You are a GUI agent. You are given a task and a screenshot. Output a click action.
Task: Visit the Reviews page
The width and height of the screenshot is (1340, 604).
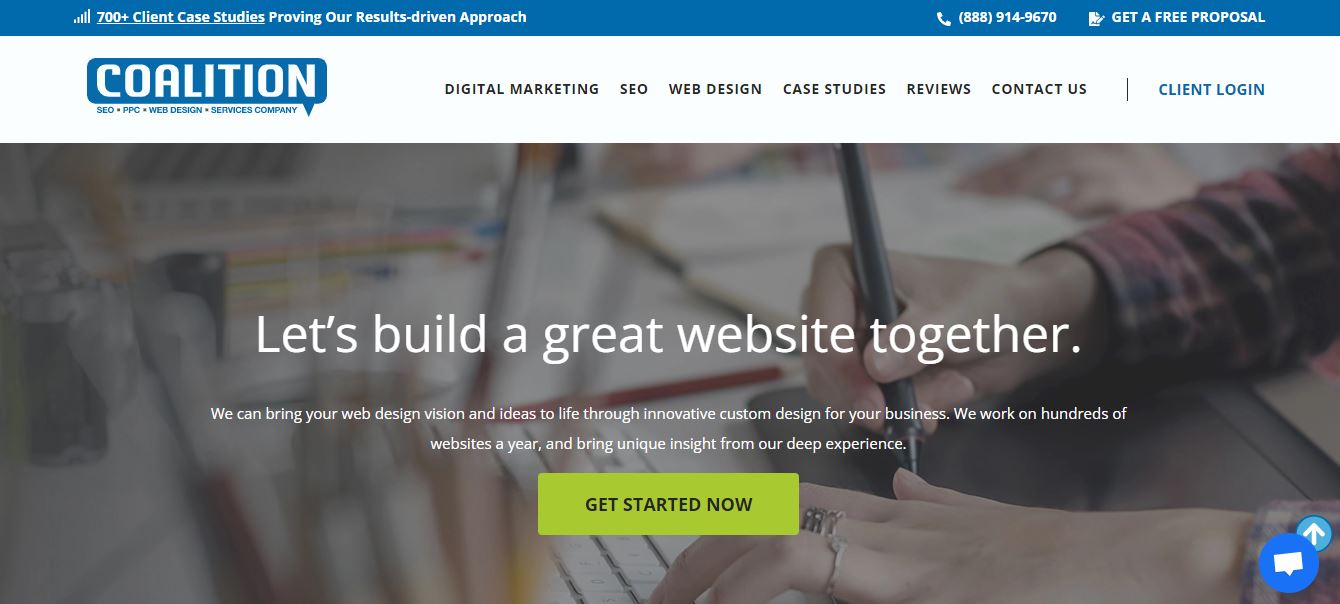tap(939, 89)
